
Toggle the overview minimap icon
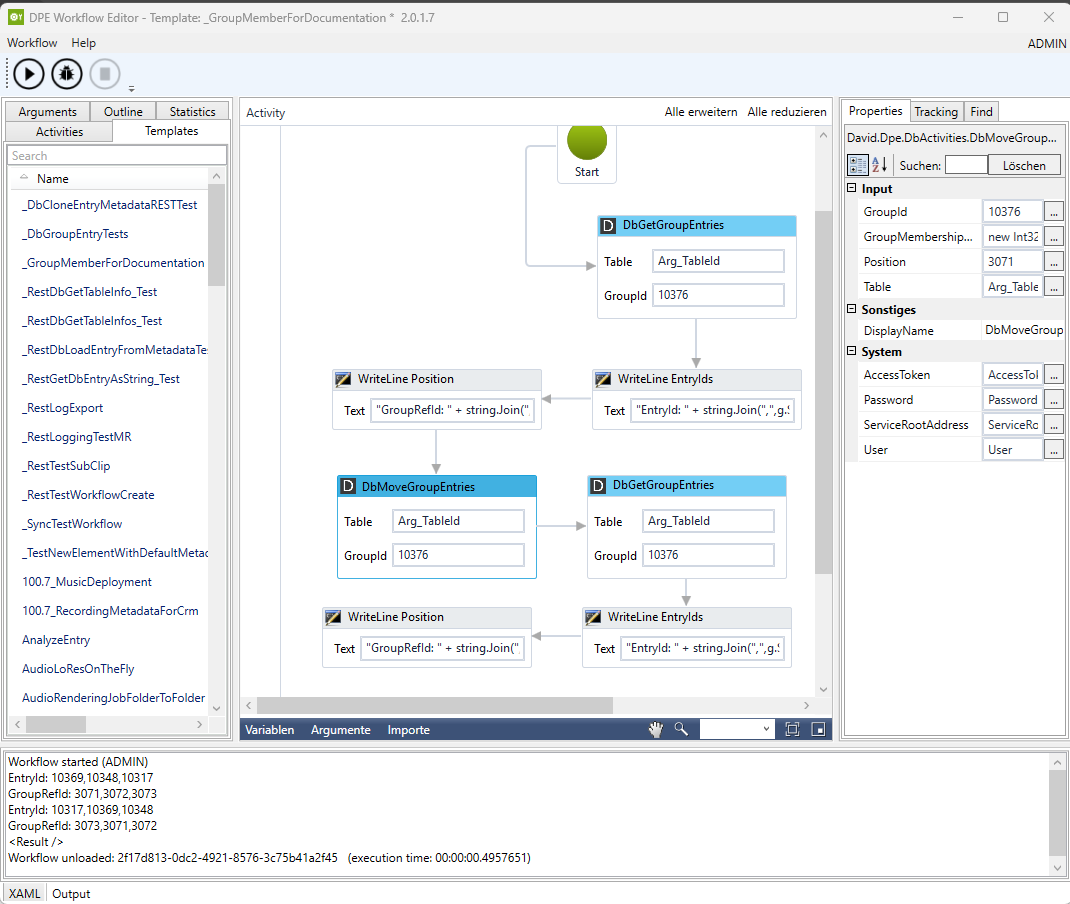[818, 730]
